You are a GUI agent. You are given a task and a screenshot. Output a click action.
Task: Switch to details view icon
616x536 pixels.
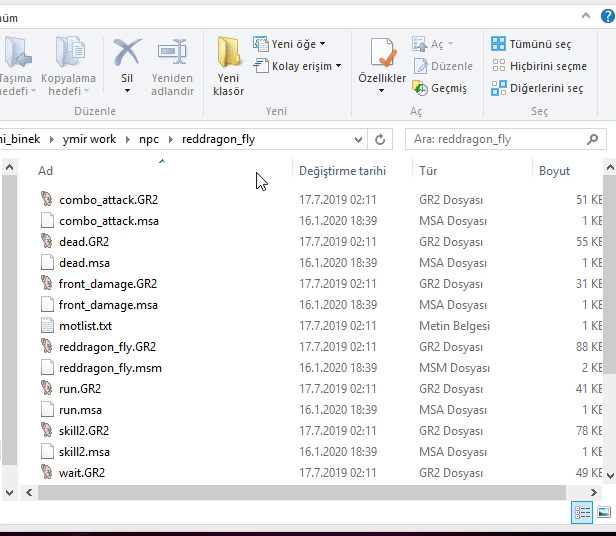(582, 512)
